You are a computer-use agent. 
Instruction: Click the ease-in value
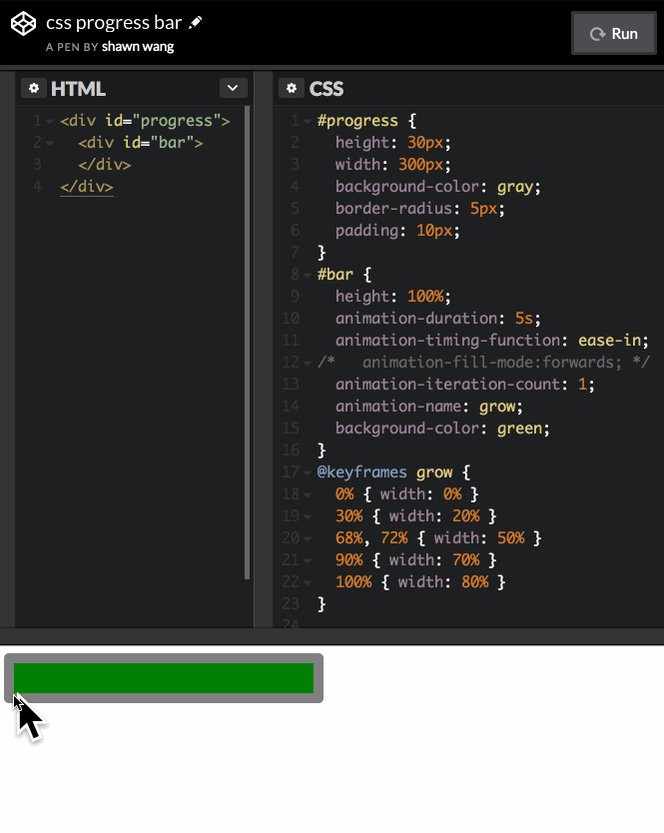(609, 341)
